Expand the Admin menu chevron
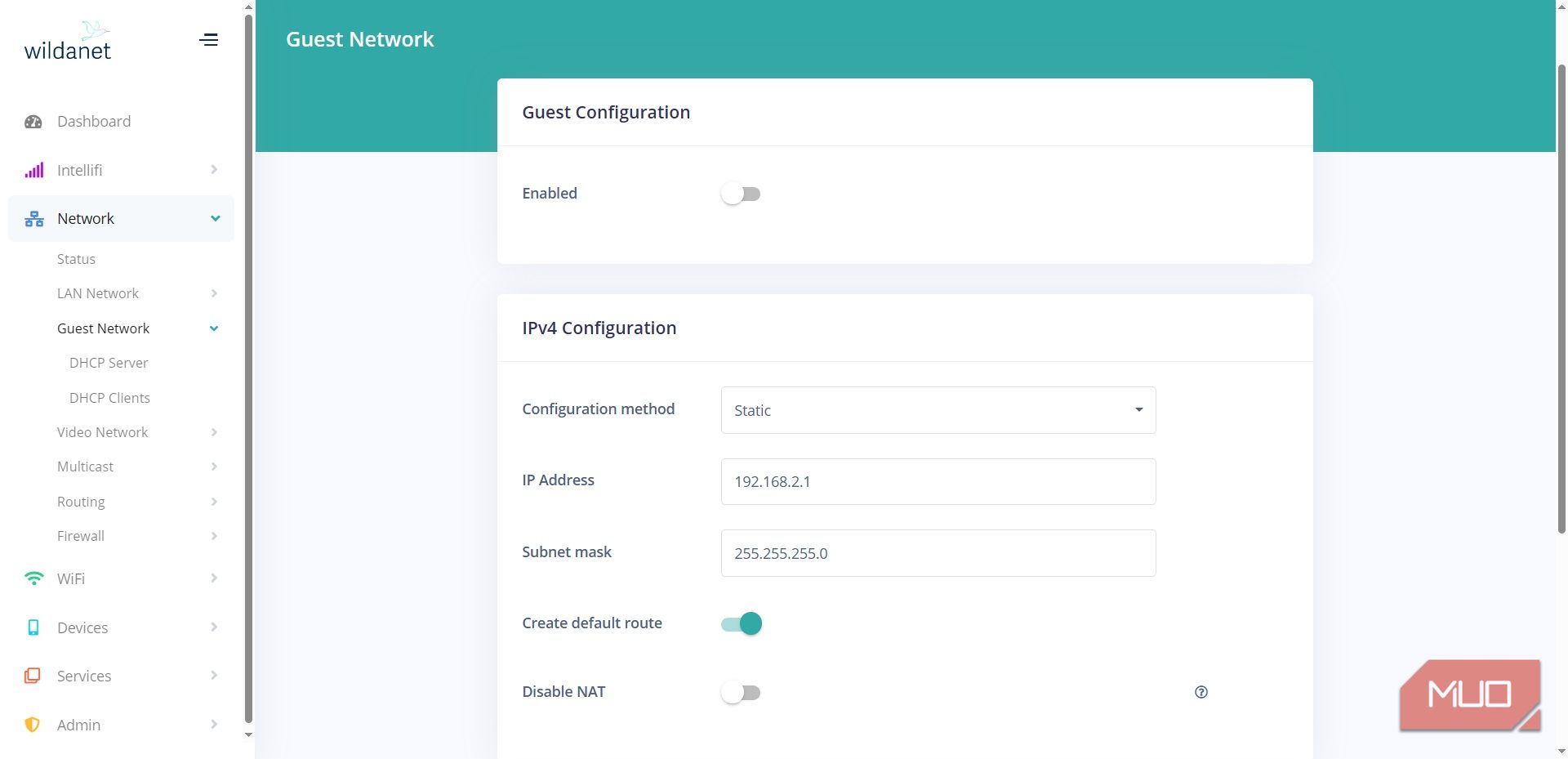1568x759 pixels. click(214, 725)
